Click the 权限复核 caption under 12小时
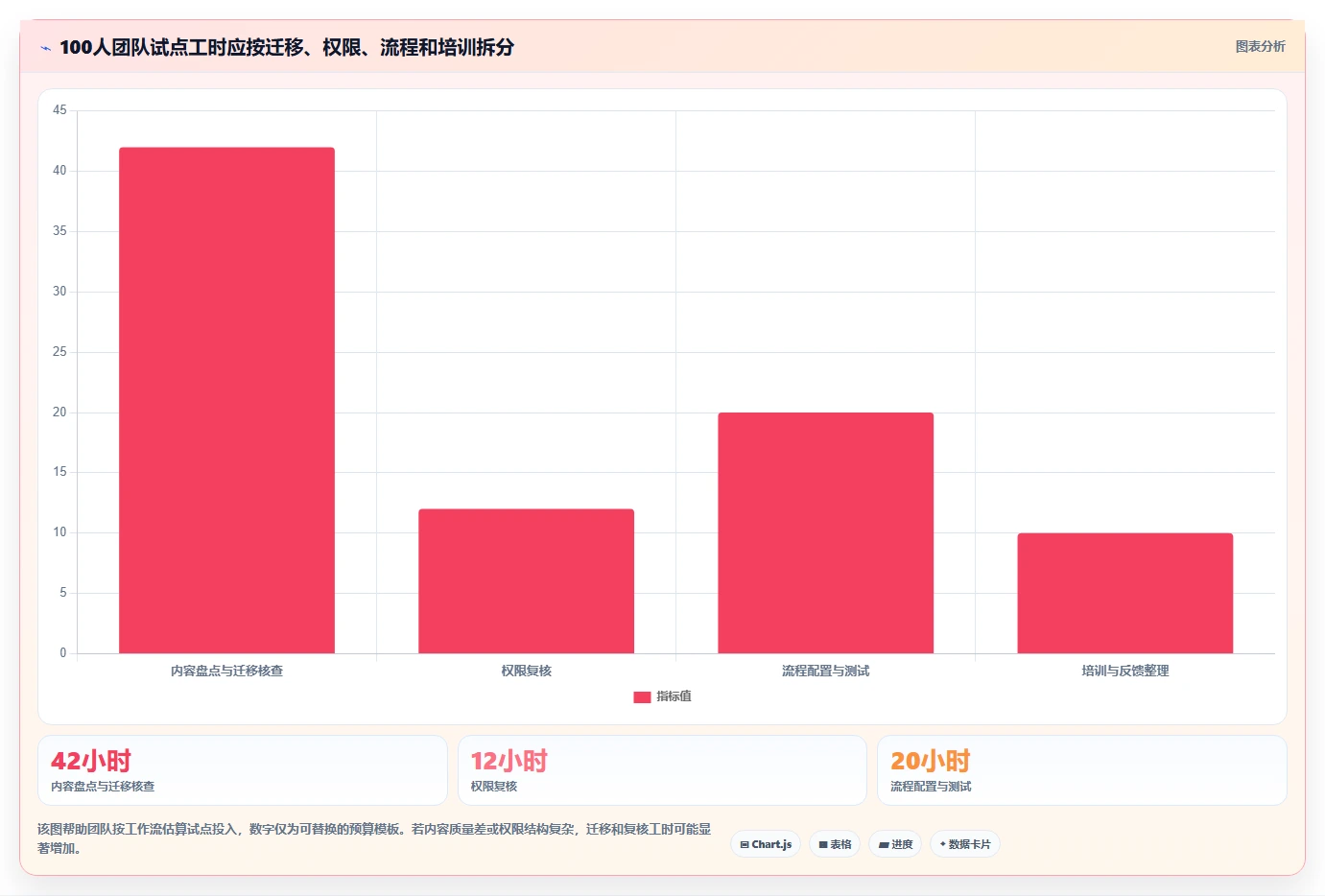 (494, 787)
